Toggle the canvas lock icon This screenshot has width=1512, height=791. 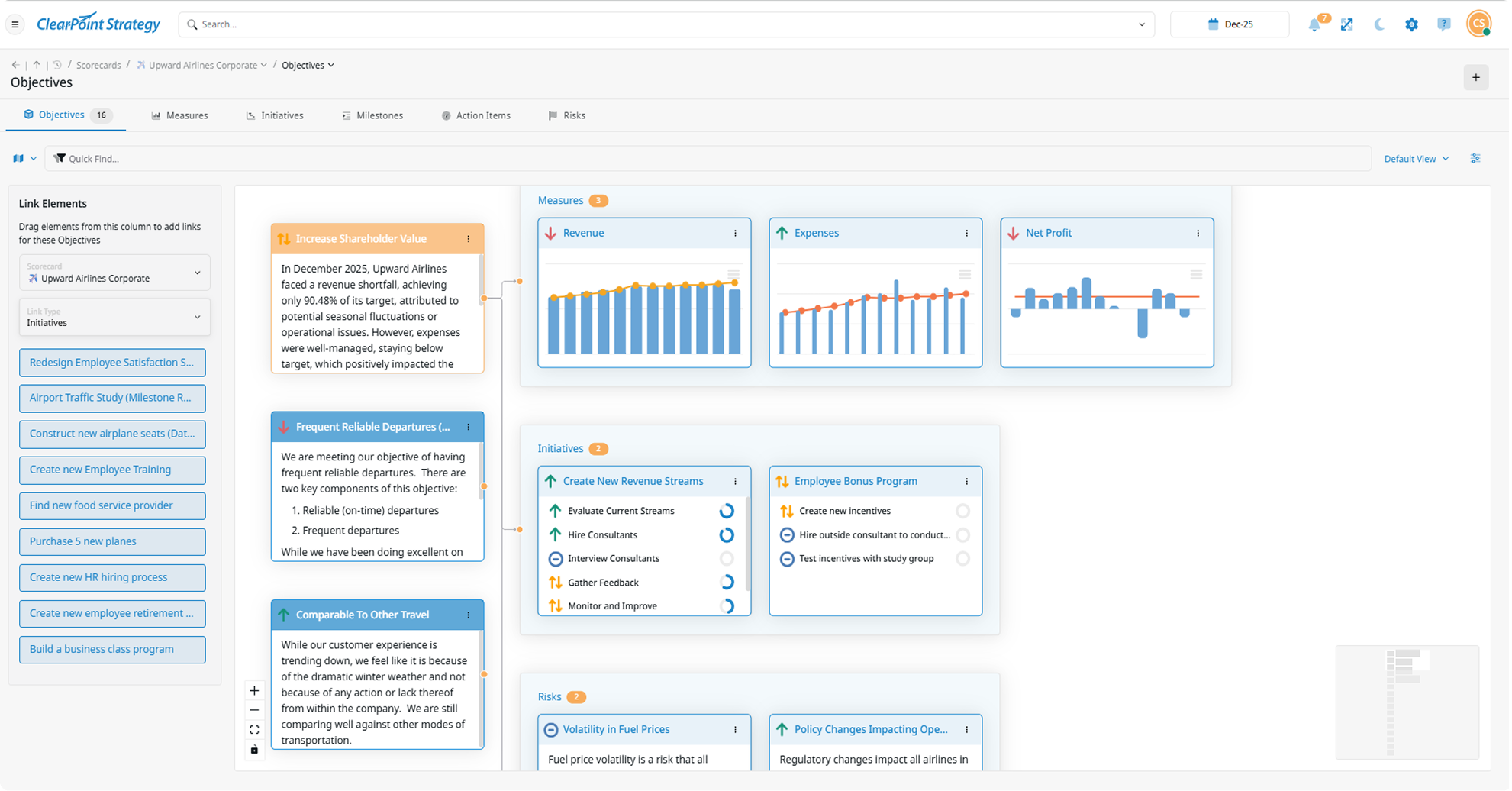[255, 751]
